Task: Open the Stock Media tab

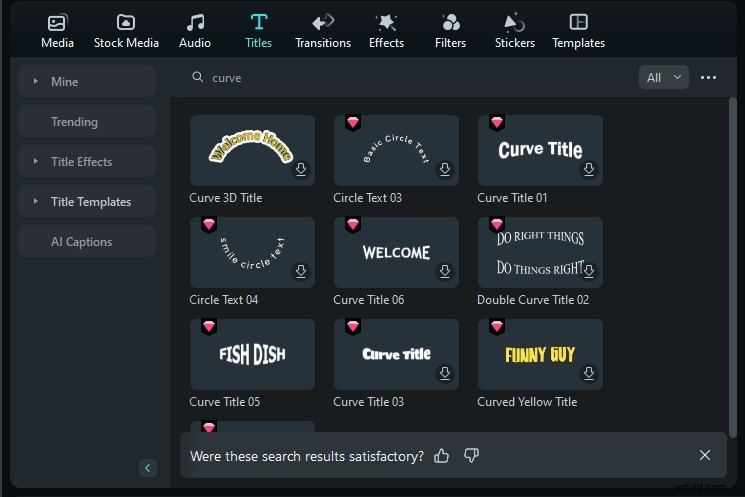Action: (126, 30)
